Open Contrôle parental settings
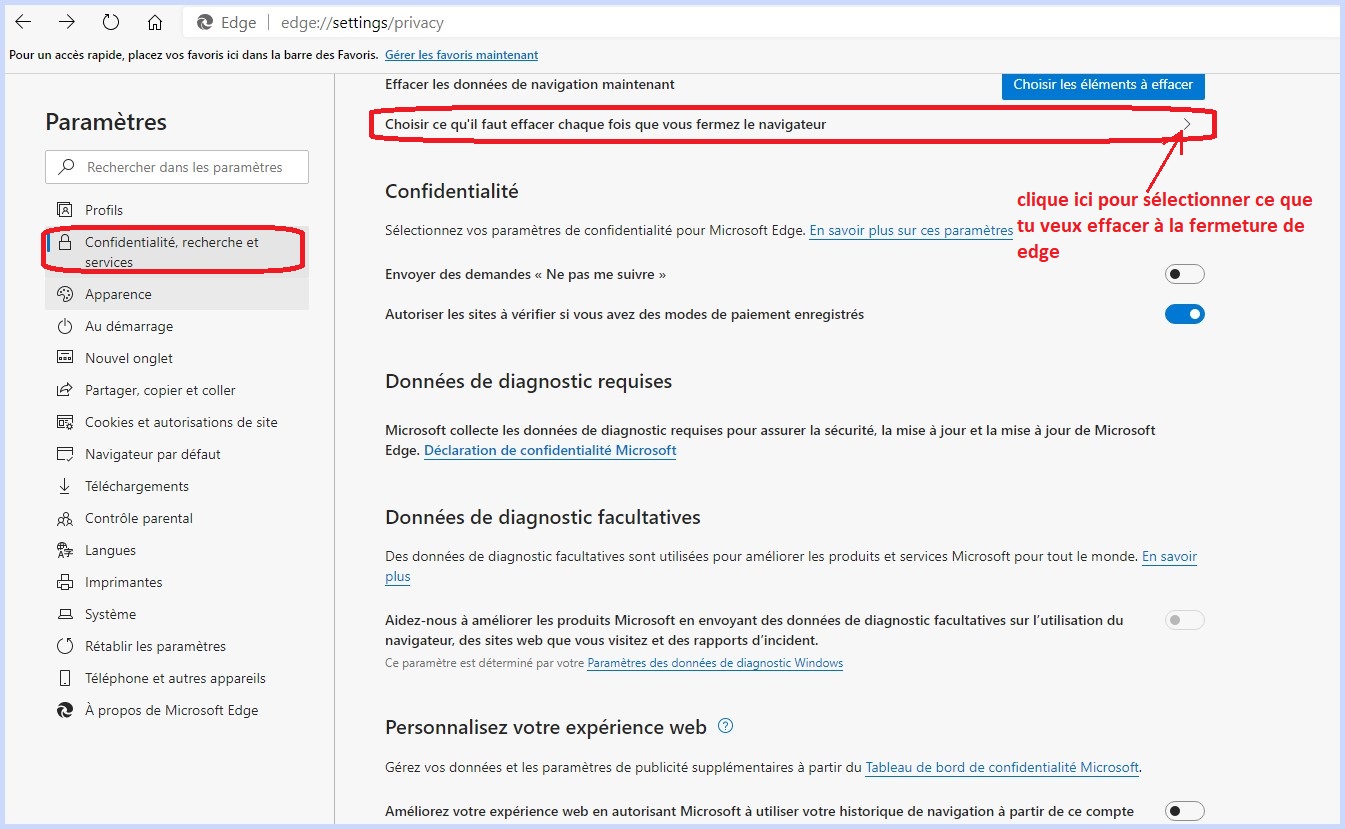This screenshot has width=1345, height=829. click(x=177, y=518)
